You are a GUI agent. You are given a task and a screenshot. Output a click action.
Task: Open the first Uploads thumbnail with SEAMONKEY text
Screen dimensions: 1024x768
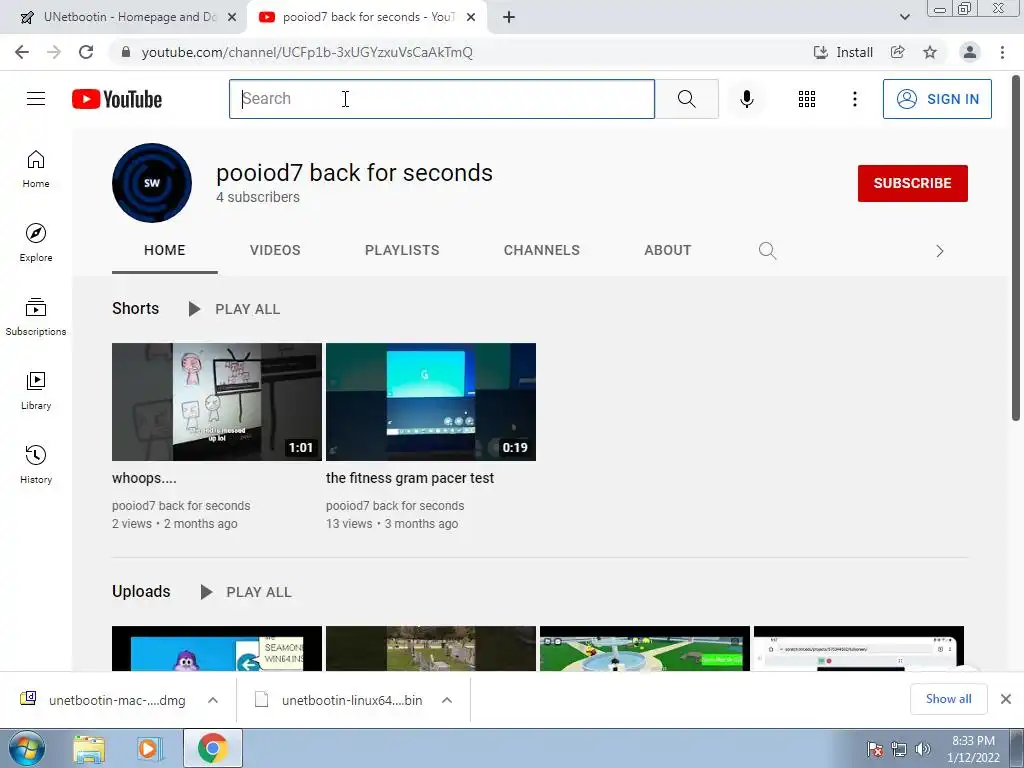(217, 648)
